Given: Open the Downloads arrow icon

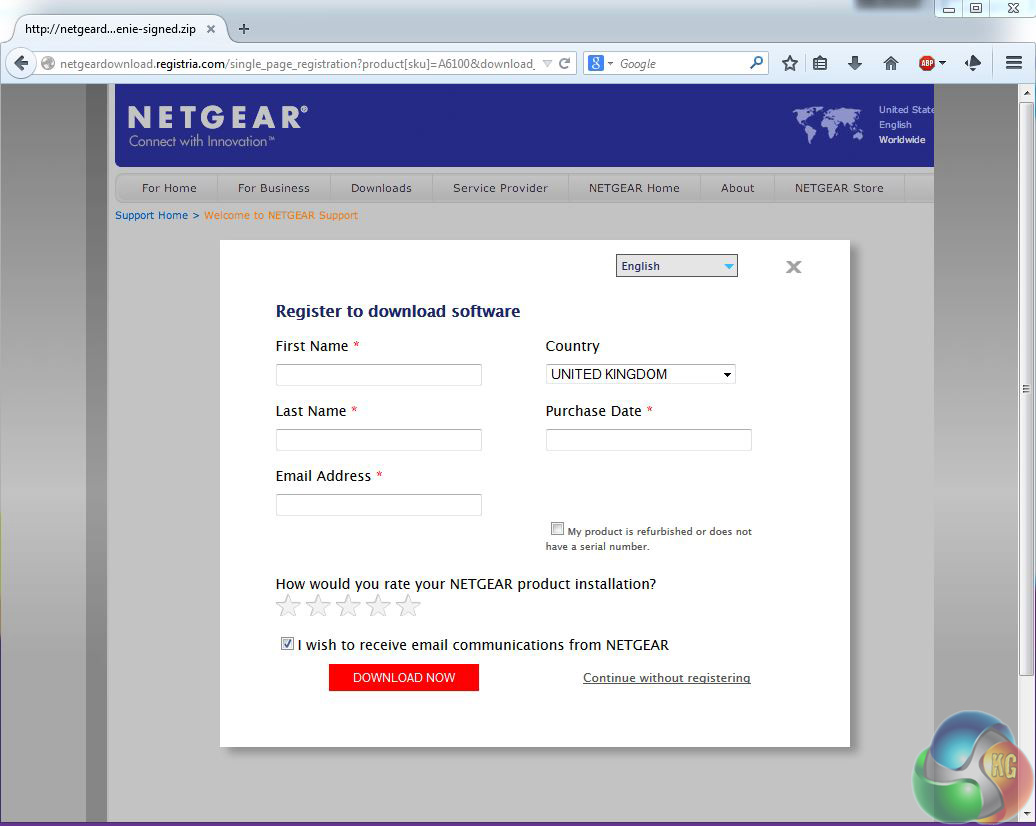Looking at the screenshot, I should pos(855,63).
